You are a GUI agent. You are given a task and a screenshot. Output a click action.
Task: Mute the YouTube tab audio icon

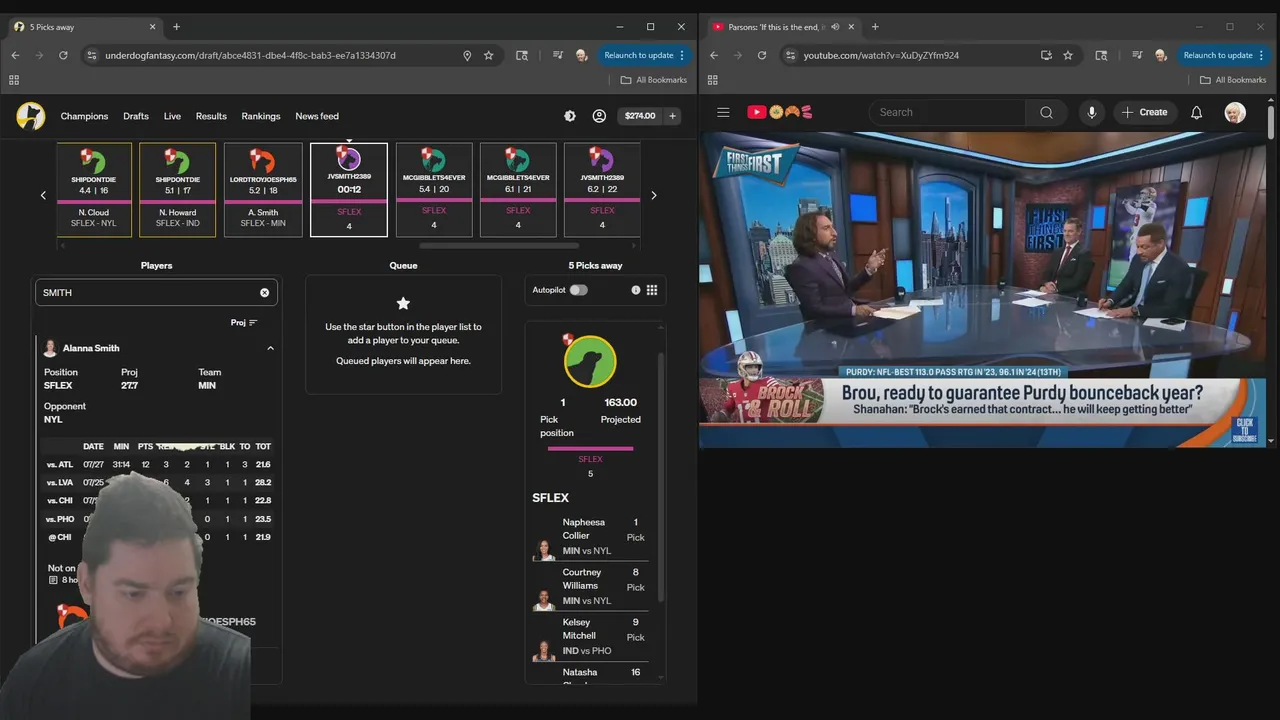click(835, 27)
